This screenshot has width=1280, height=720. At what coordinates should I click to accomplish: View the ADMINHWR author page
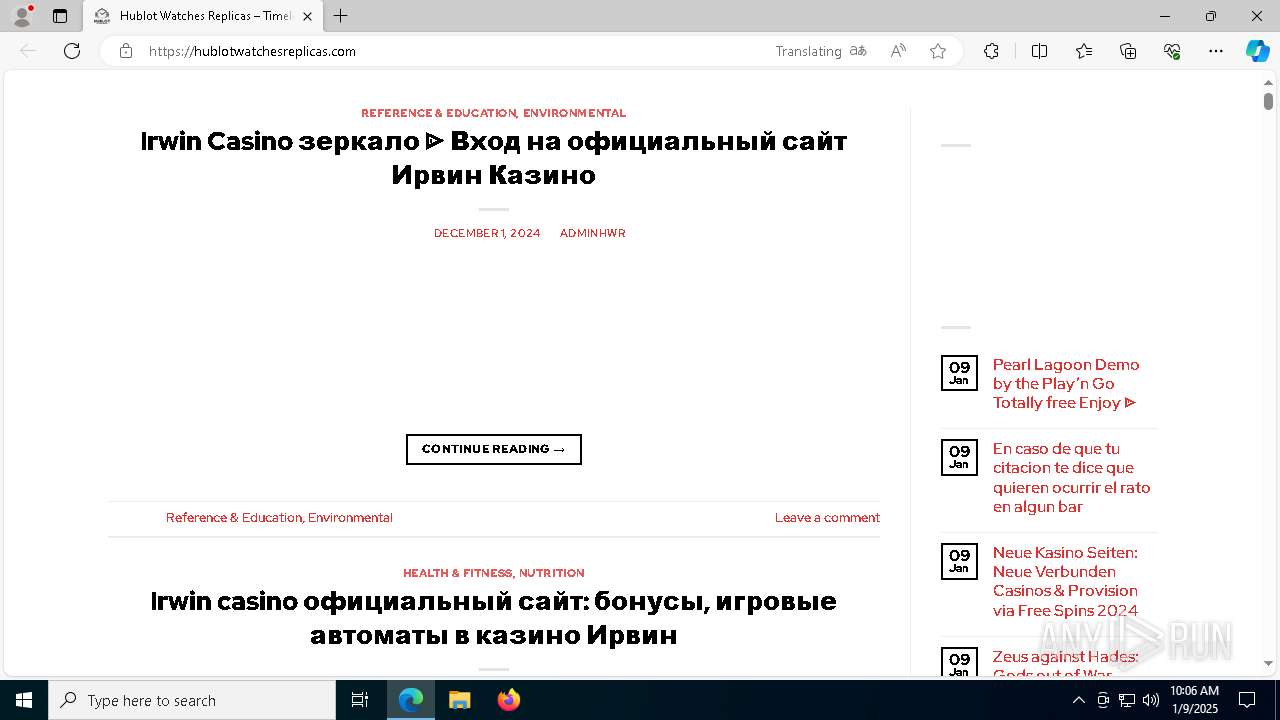[x=593, y=233]
